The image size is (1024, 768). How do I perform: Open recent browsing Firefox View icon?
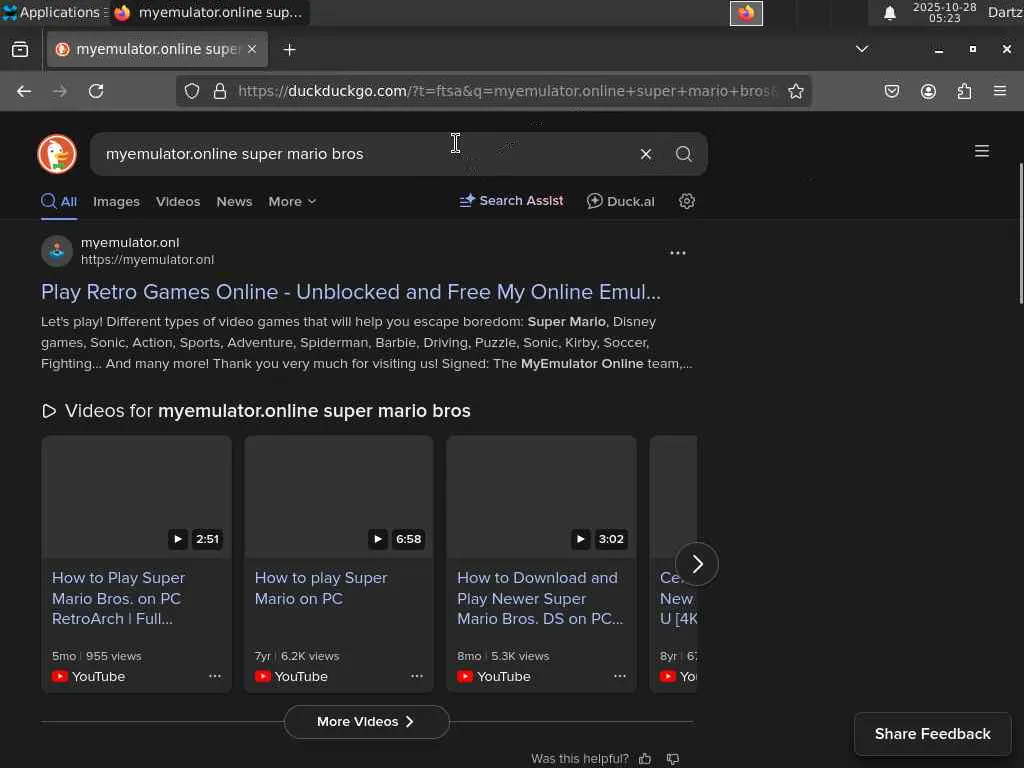pos(20,50)
